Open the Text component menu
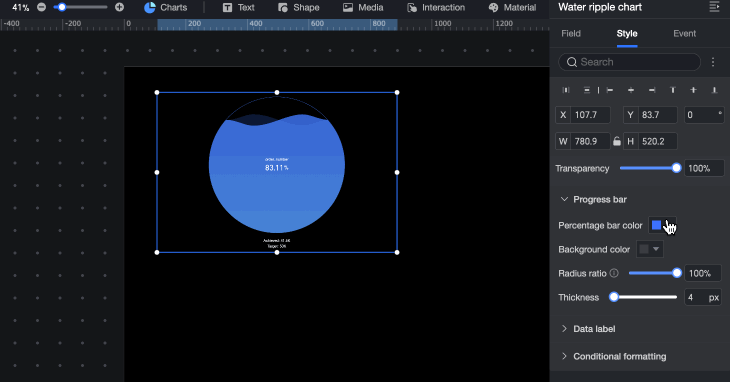Viewport: 730px width, 382px height. [x=238, y=7]
